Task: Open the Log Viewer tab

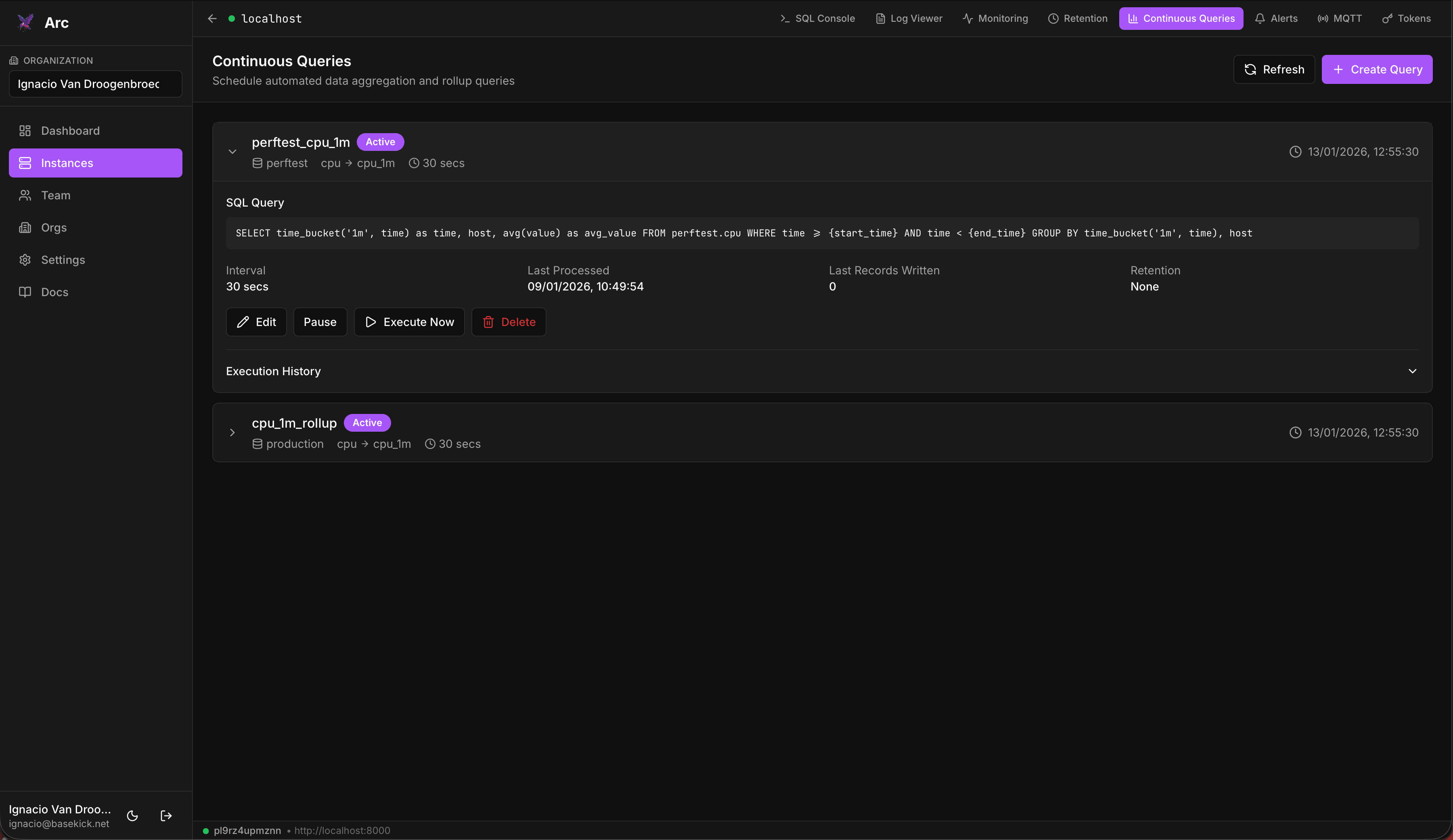Action: (909, 19)
